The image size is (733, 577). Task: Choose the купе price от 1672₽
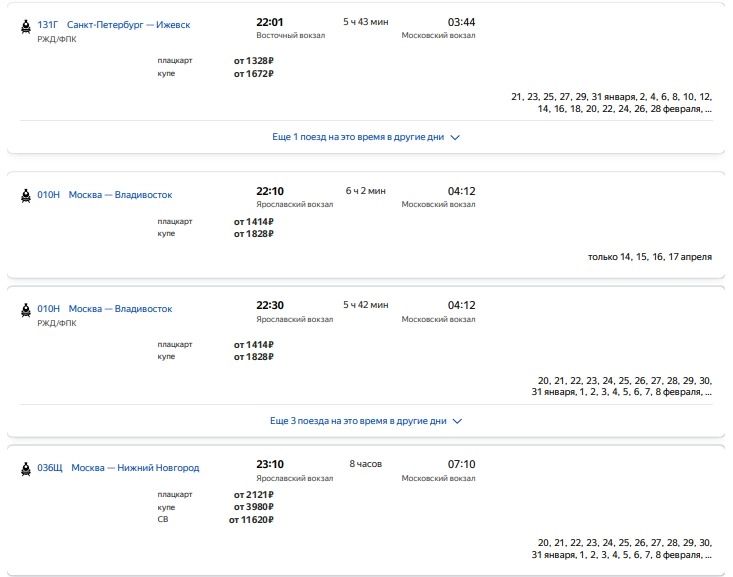pos(253,73)
